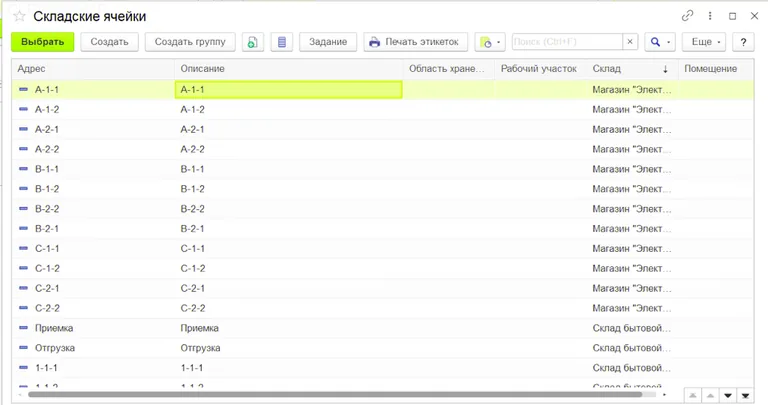Click Склад cell in the A-1-1 row
This screenshot has width=768, height=405.
(x=632, y=90)
